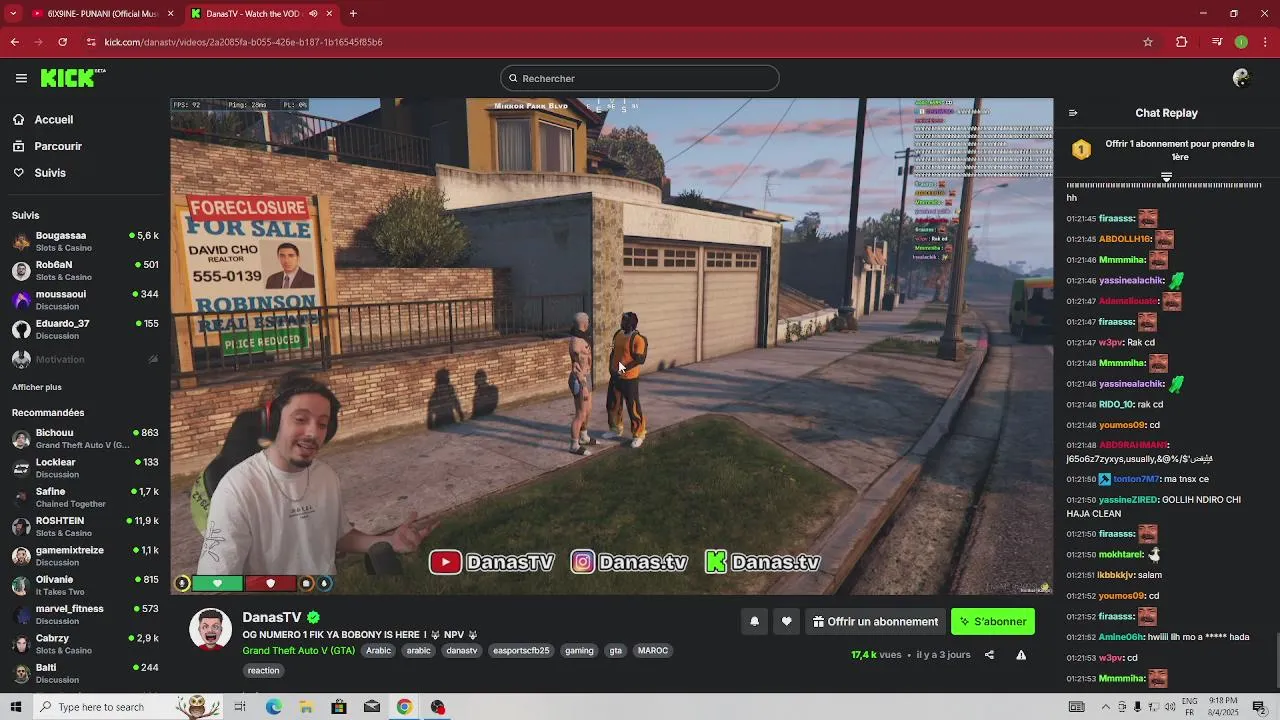Screen dimensions: 1280x720
Task: Click the verified badge next to DanasTV
Action: tap(313, 618)
